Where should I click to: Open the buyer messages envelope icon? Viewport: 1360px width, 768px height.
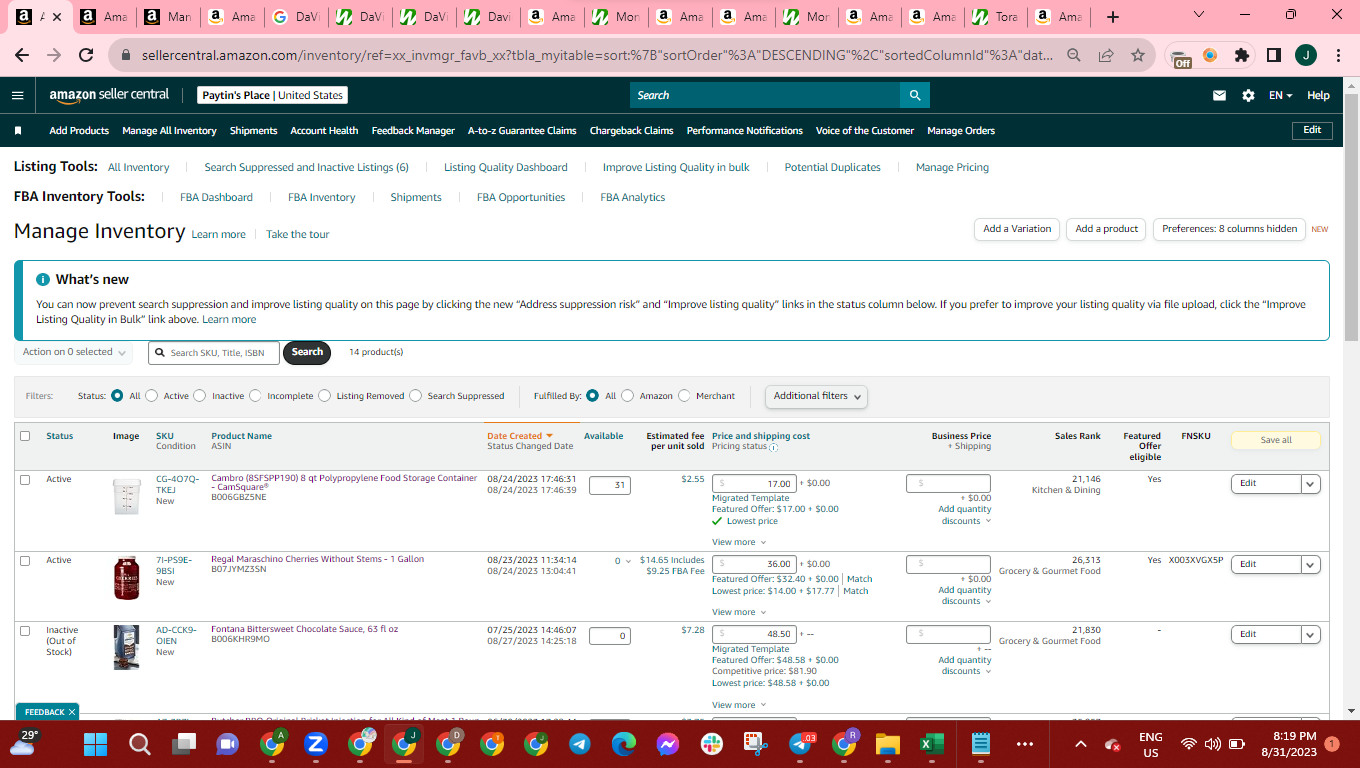(x=1219, y=95)
